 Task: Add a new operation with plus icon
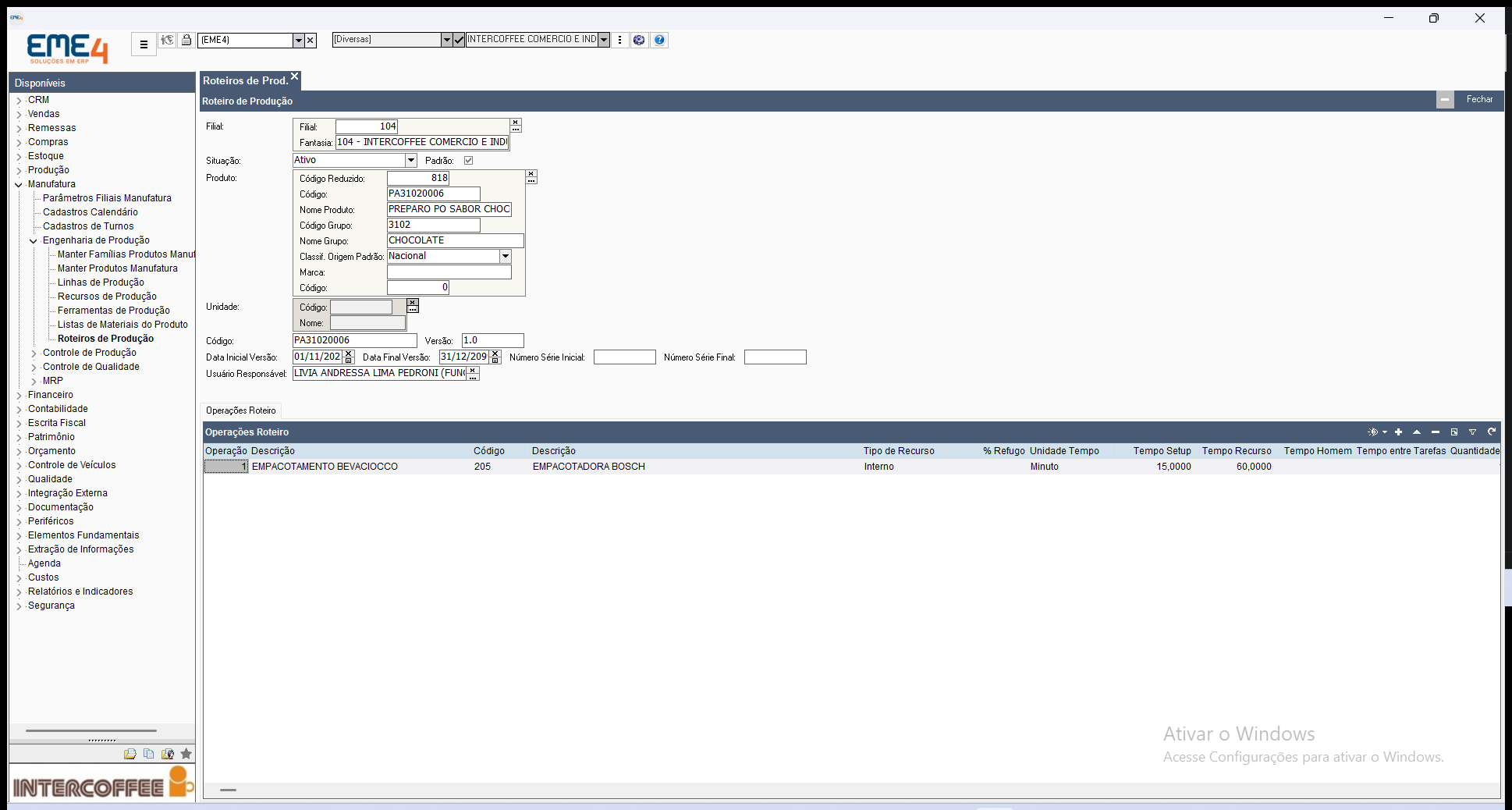(1398, 432)
